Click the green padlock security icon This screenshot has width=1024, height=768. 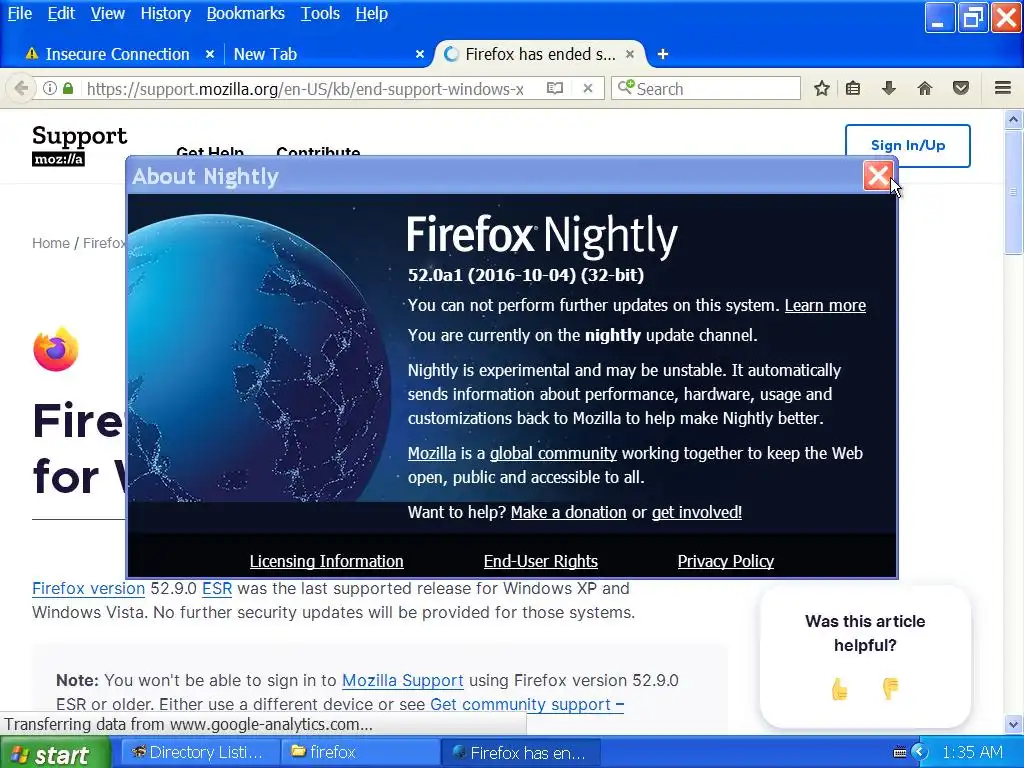pyautogui.click(x=68, y=88)
